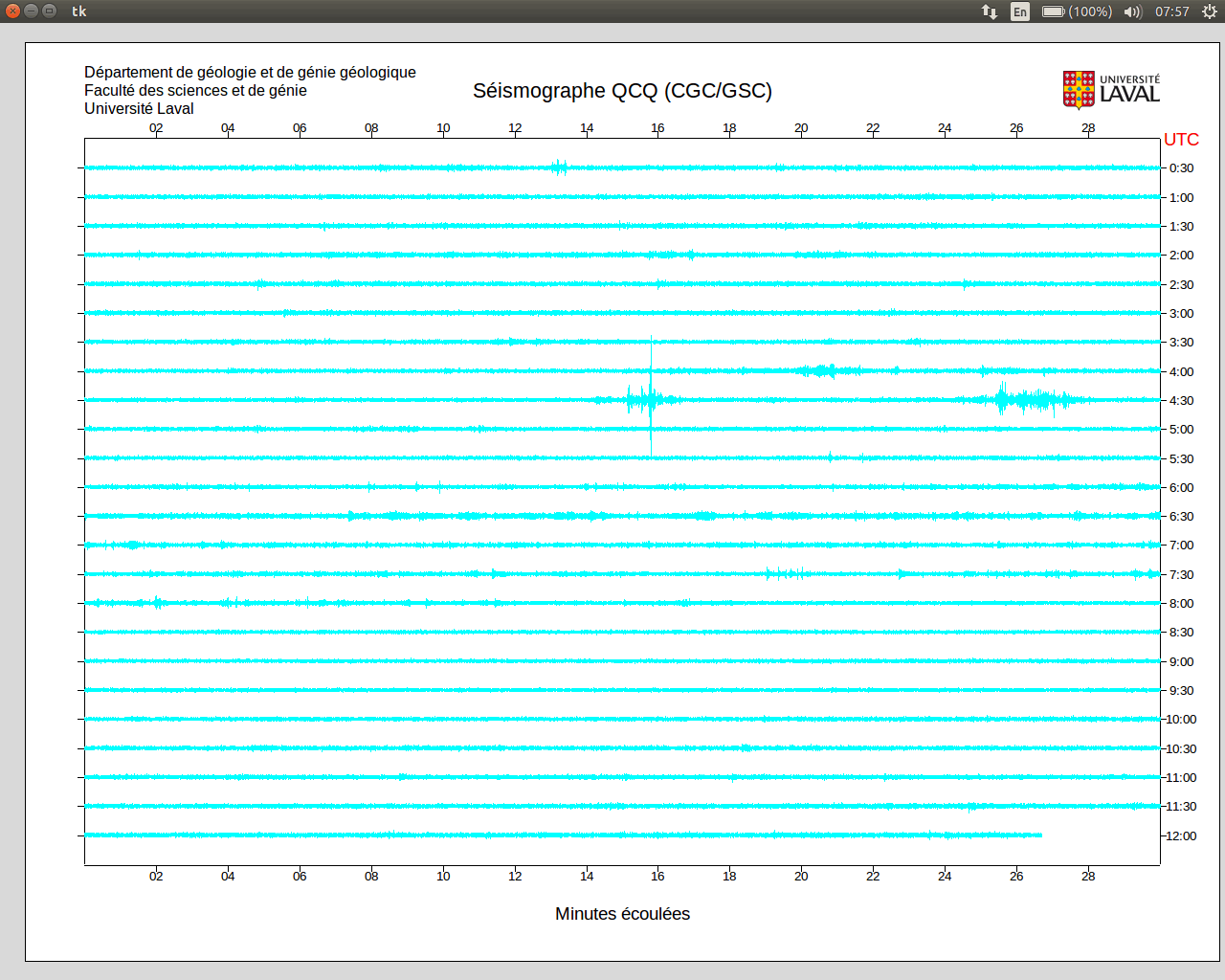This screenshot has width=1225, height=980.
Task: Open the session gear menu
Action: 1210,11
